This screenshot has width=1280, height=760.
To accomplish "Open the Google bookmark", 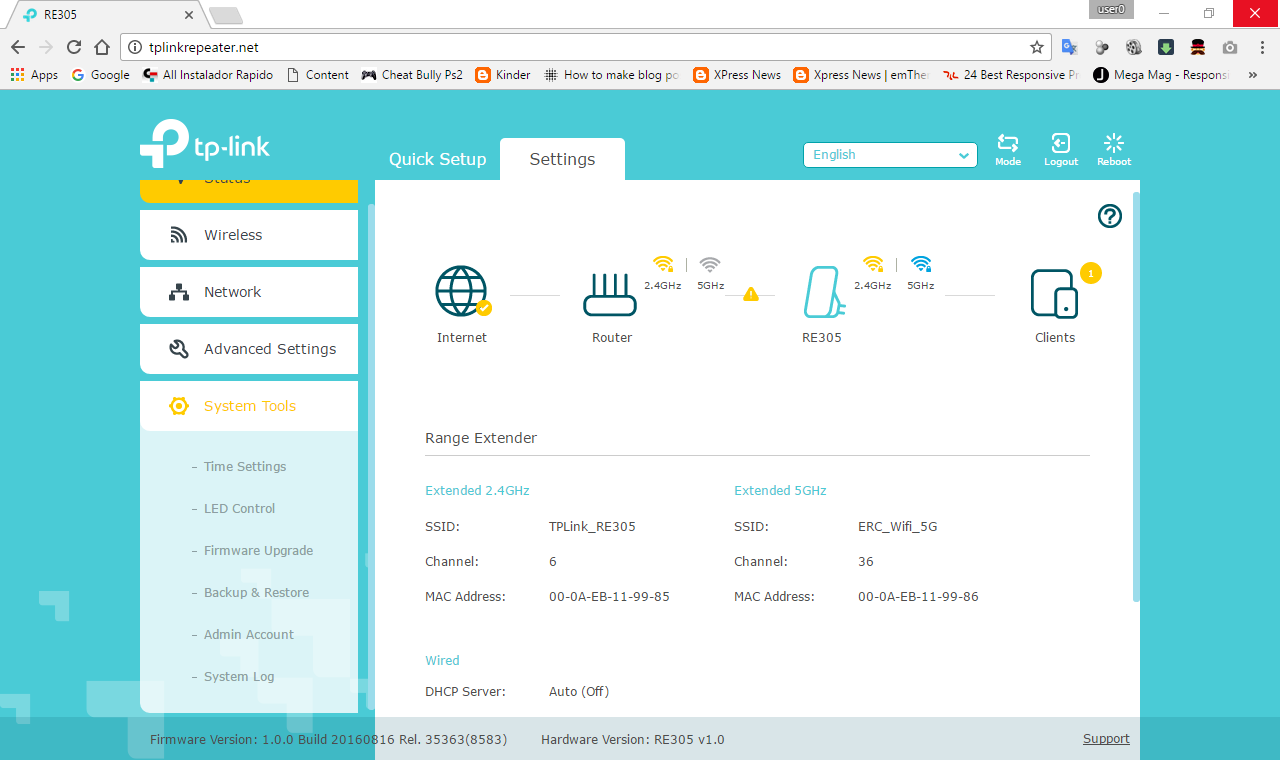I will click(100, 75).
